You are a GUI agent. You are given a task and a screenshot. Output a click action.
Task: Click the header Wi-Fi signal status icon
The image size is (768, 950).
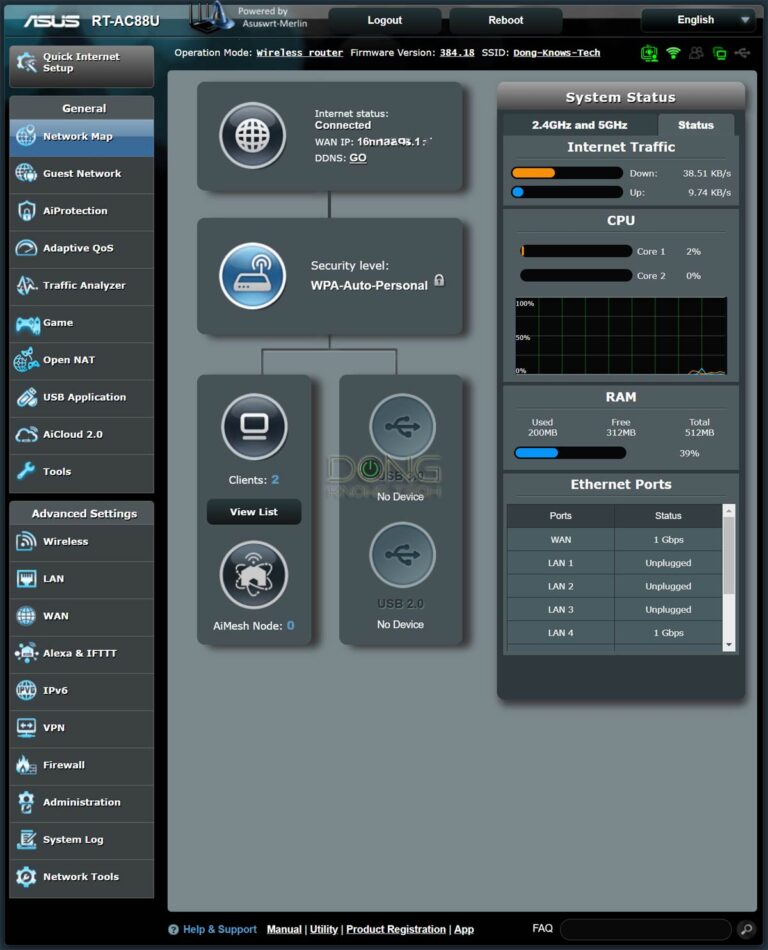click(x=673, y=53)
